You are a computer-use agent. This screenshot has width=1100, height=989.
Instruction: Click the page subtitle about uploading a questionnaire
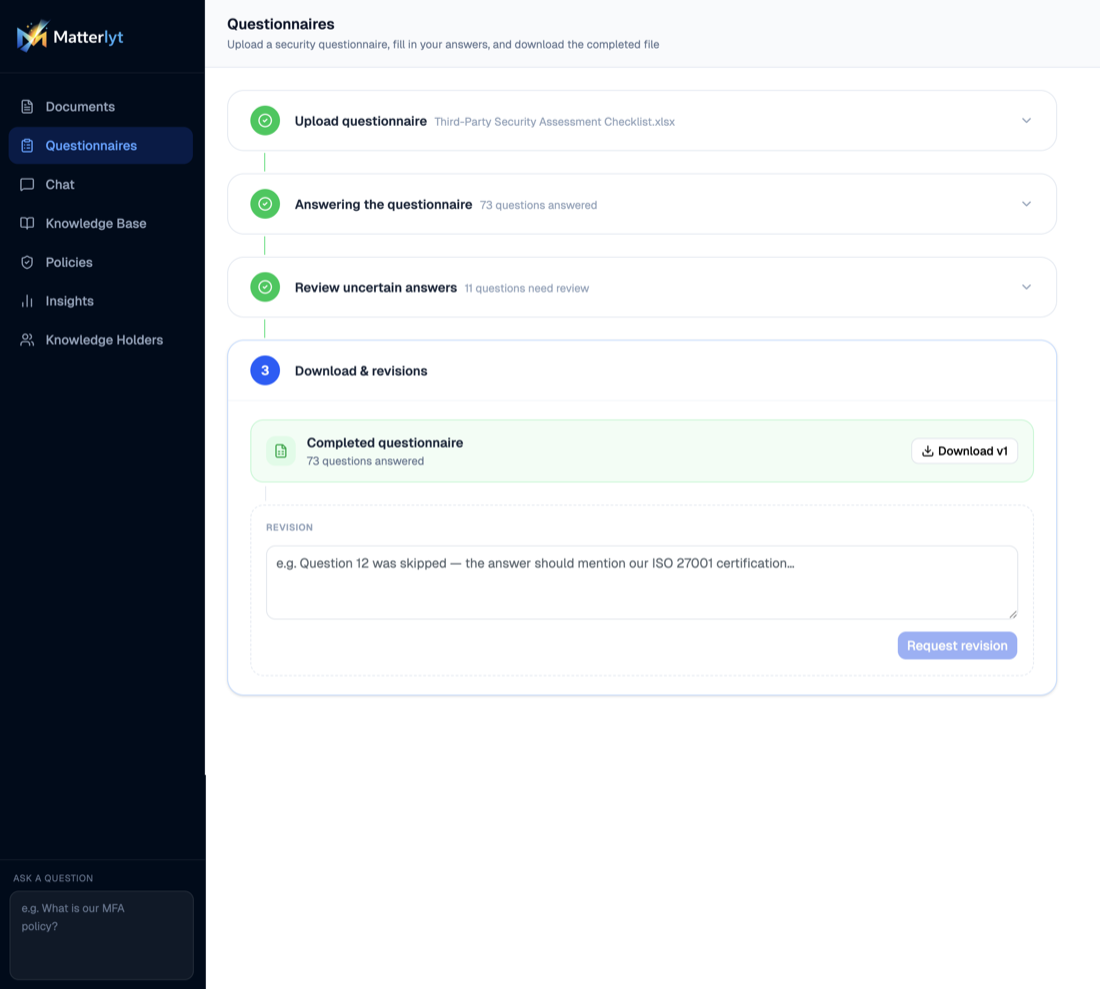click(443, 44)
